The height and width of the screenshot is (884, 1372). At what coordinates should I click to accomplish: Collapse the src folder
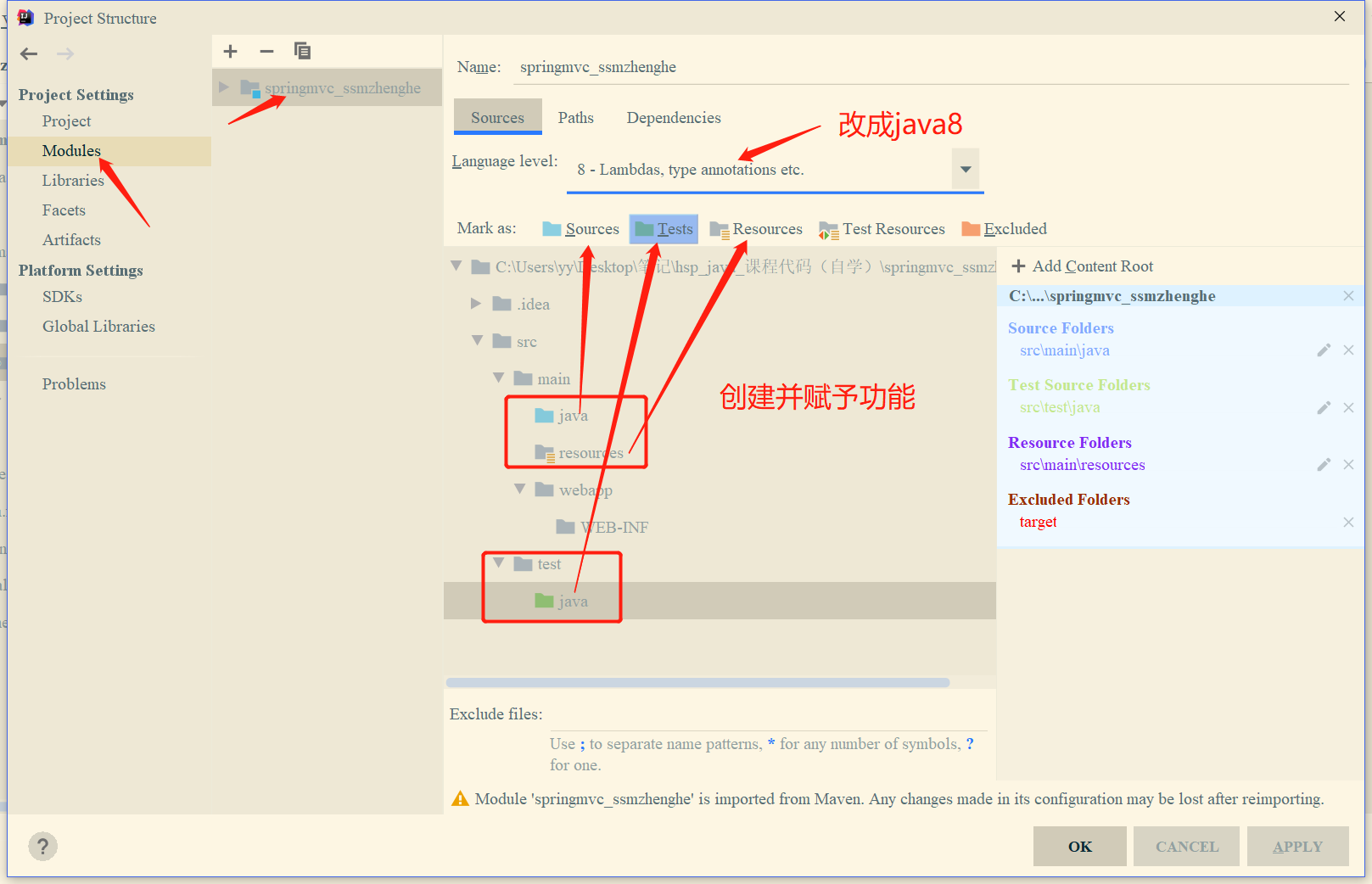point(477,341)
